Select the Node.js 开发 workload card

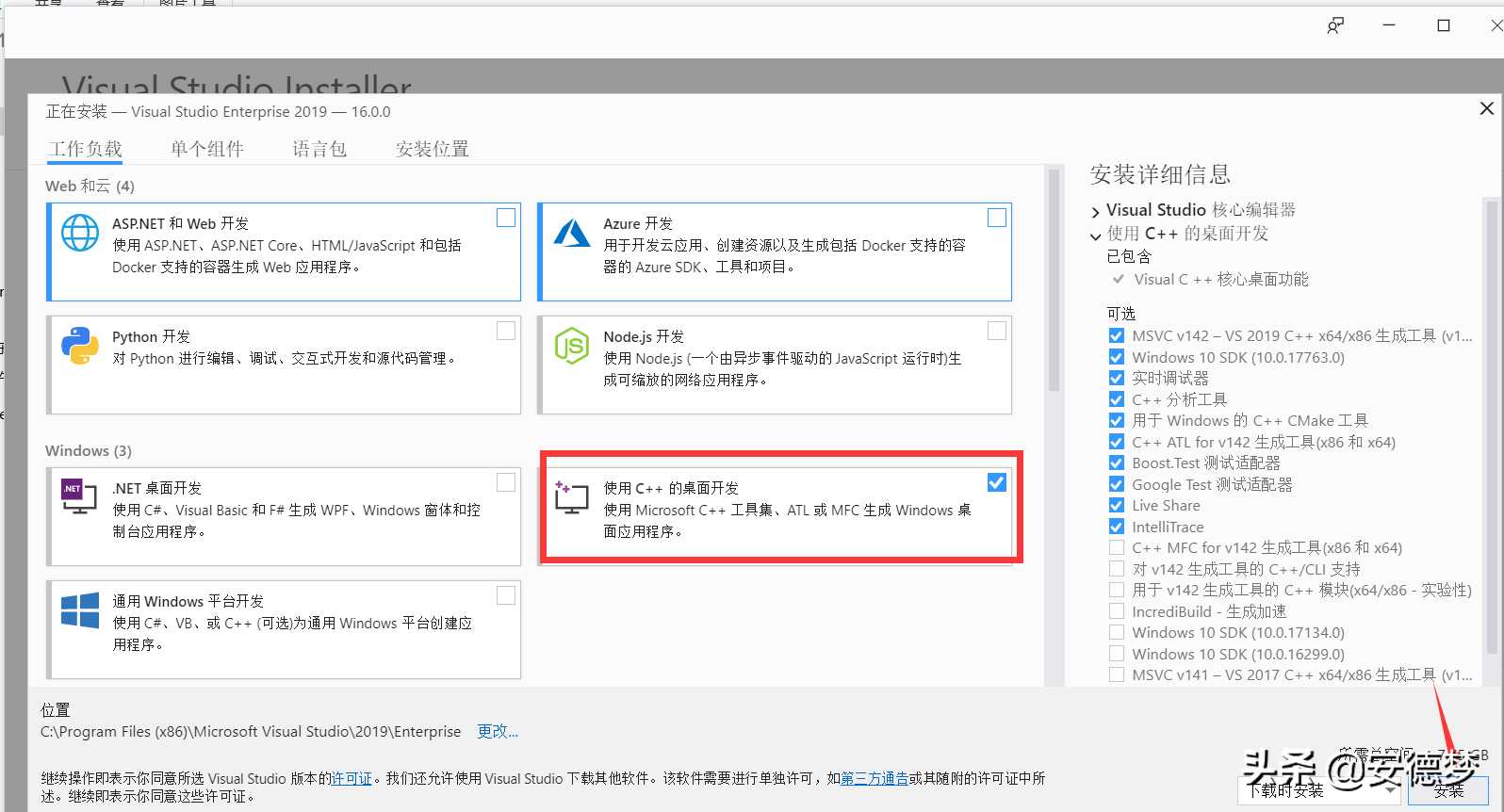coord(775,365)
